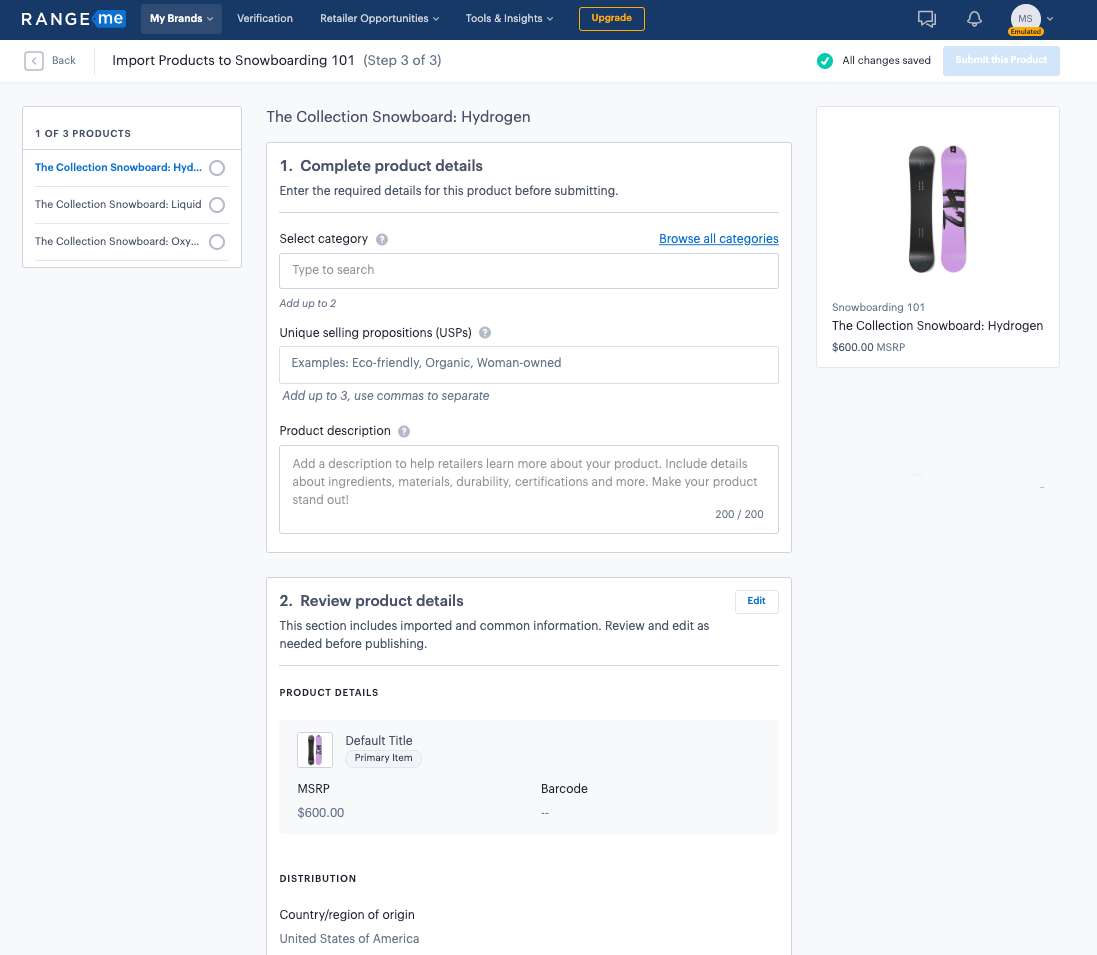The height and width of the screenshot is (955, 1097).
Task: Click help icon beside Select category
Action: [382, 240]
